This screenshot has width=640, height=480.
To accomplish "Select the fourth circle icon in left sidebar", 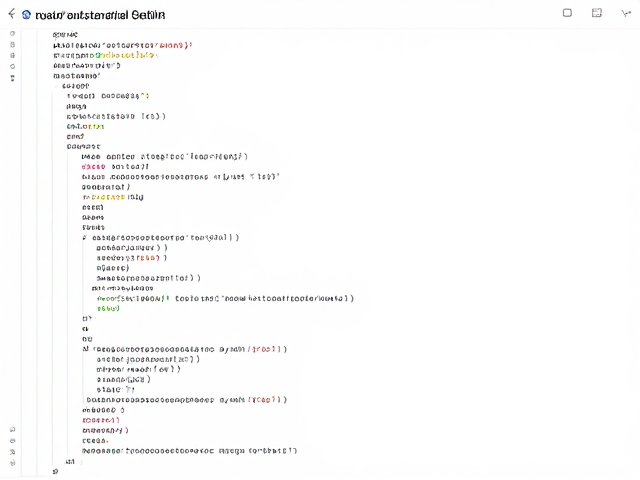I will (x=13, y=67).
